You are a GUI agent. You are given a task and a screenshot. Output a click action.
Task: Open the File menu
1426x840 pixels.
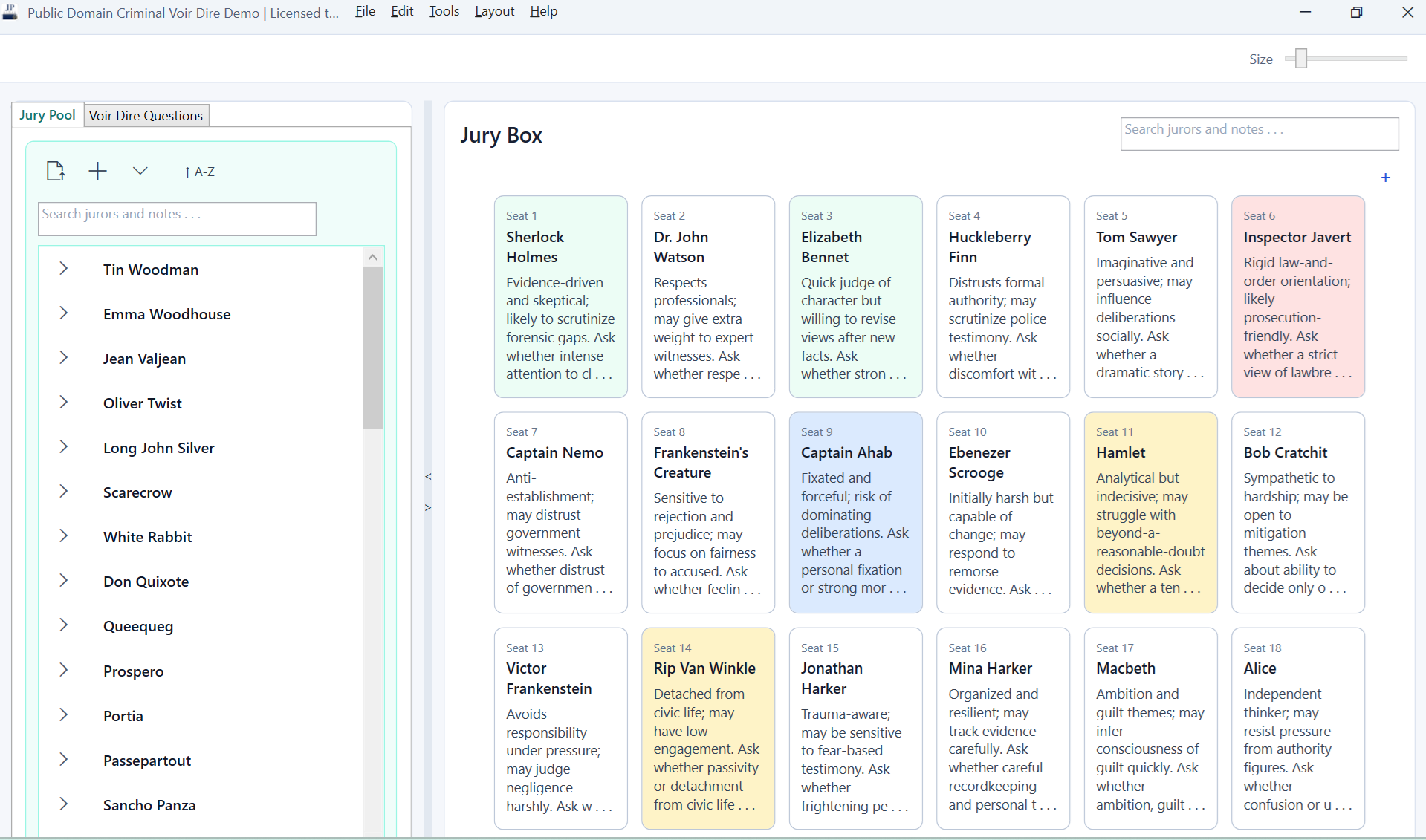click(x=365, y=11)
